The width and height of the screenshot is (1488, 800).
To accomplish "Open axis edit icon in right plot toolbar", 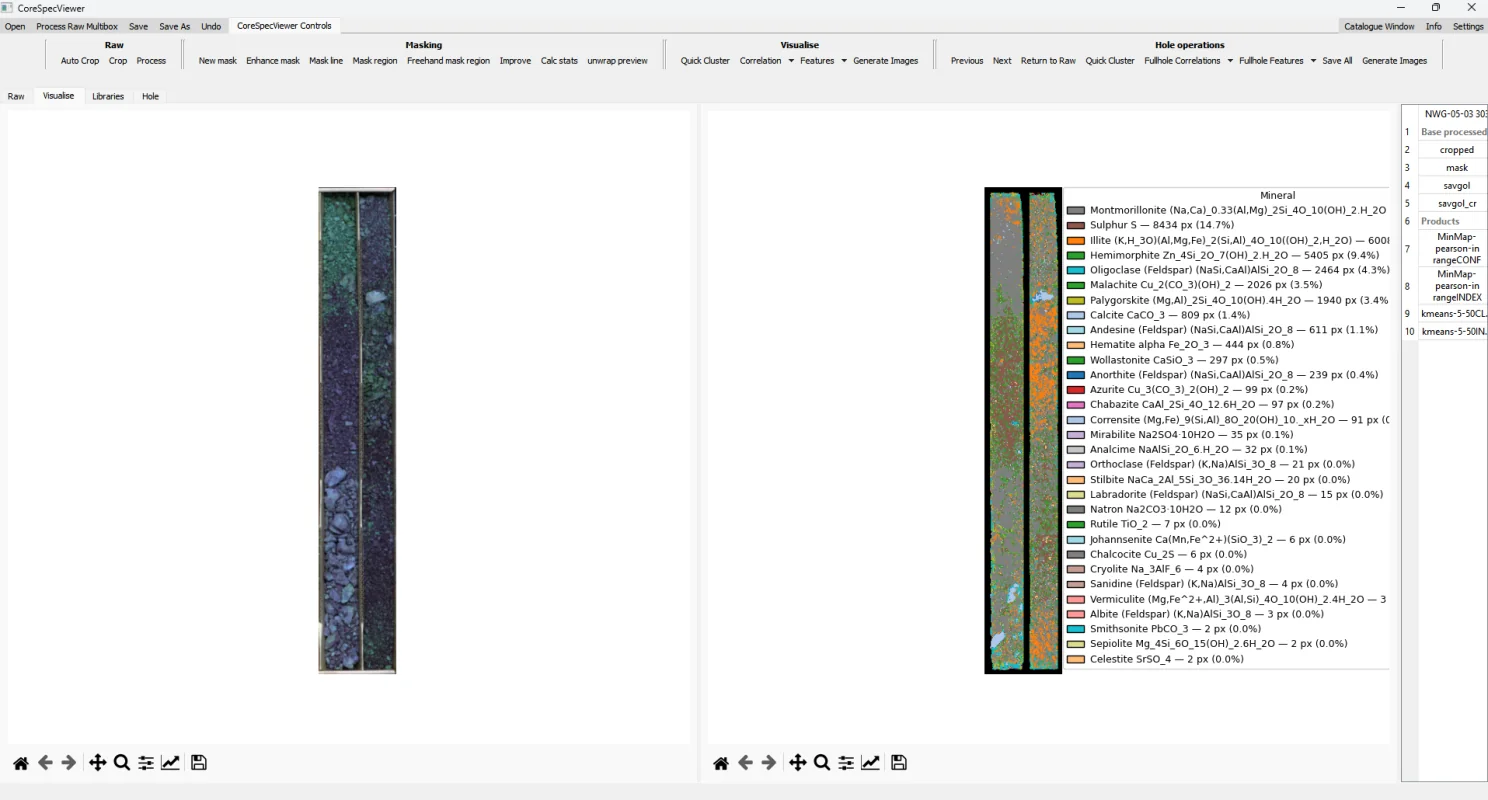I will [x=871, y=763].
